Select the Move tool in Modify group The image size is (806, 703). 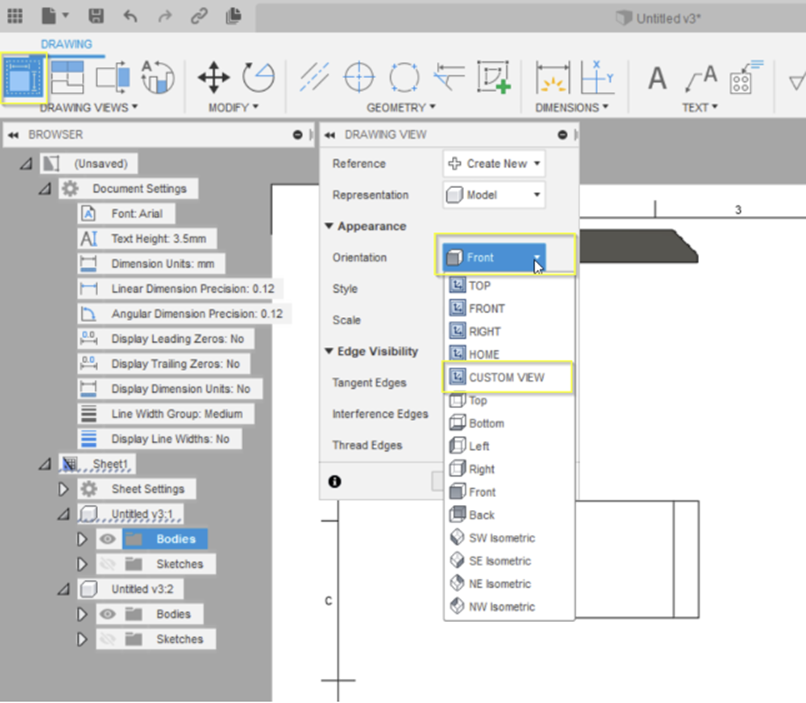(215, 76)
